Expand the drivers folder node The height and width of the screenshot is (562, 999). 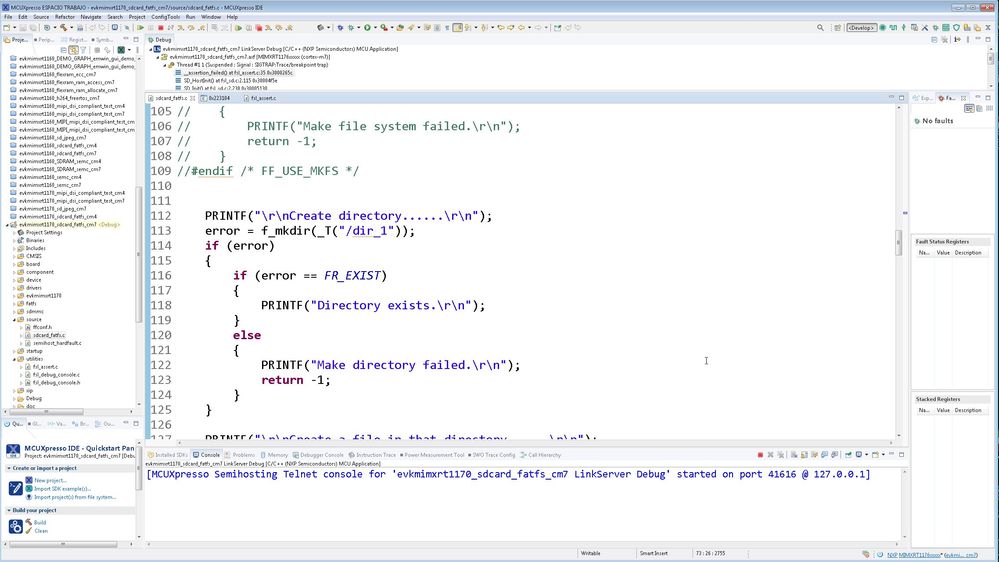point(14,288)
